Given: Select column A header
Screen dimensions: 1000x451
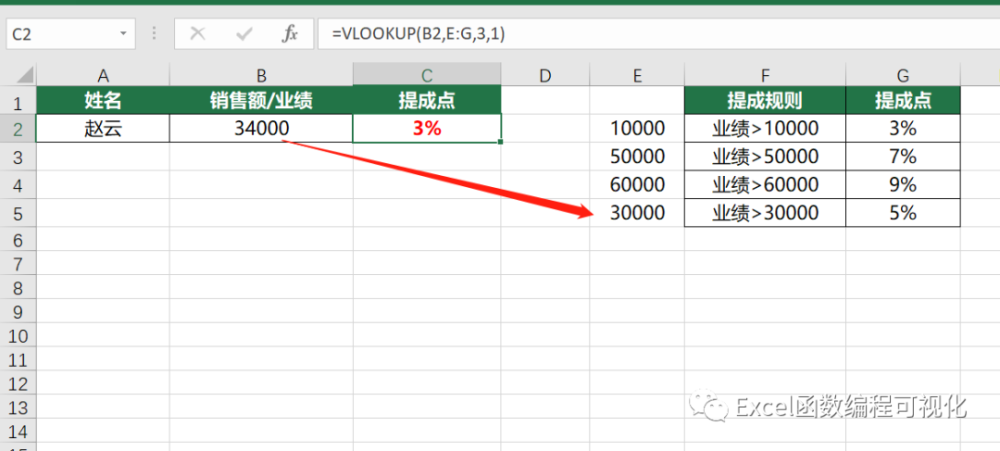Looking at the screenshot, I should point(103,76).
